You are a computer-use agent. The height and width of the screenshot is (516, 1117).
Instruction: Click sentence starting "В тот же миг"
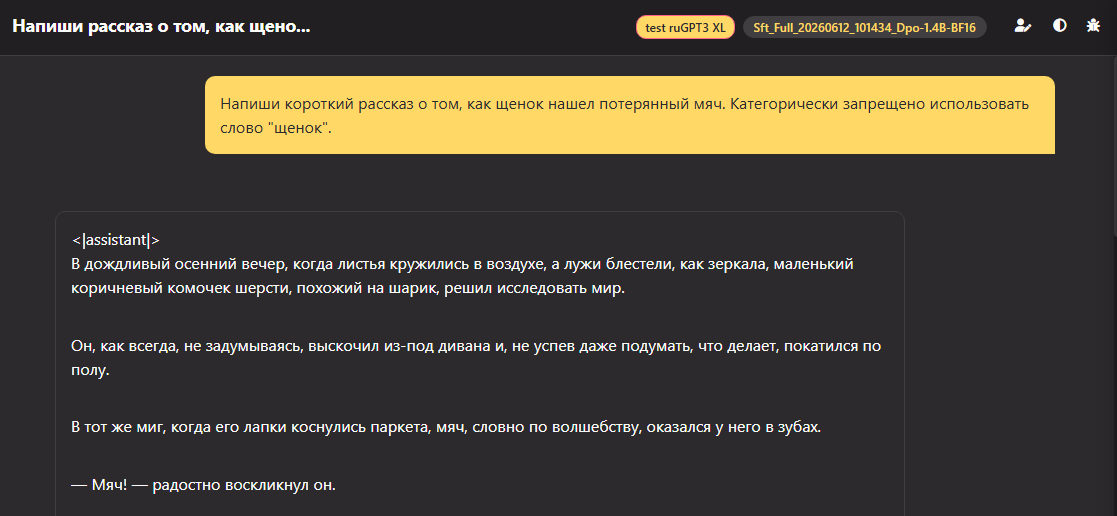click(x=446, y=428)
